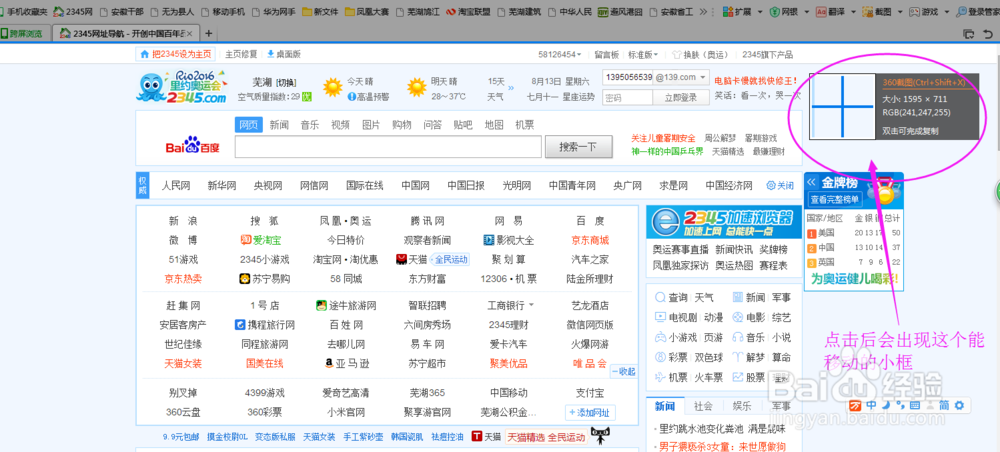
Task: Open the 凤凰大赛 bookmark folder
Action: [x=366, y=11]
